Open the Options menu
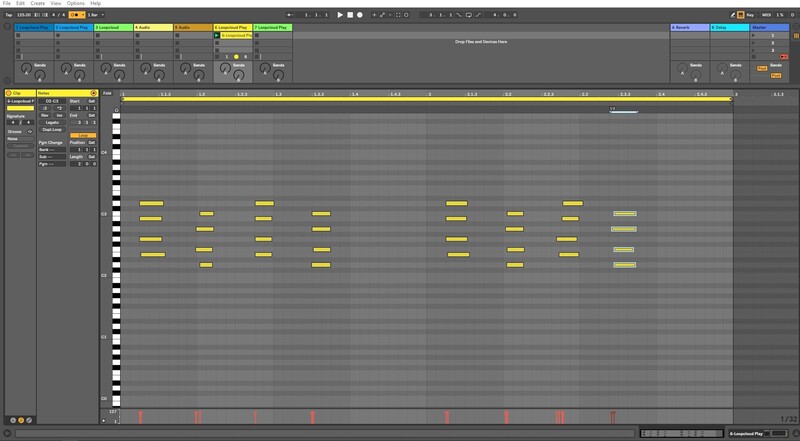The width and height of the screenshot is (800, 441). click(76, 3)
